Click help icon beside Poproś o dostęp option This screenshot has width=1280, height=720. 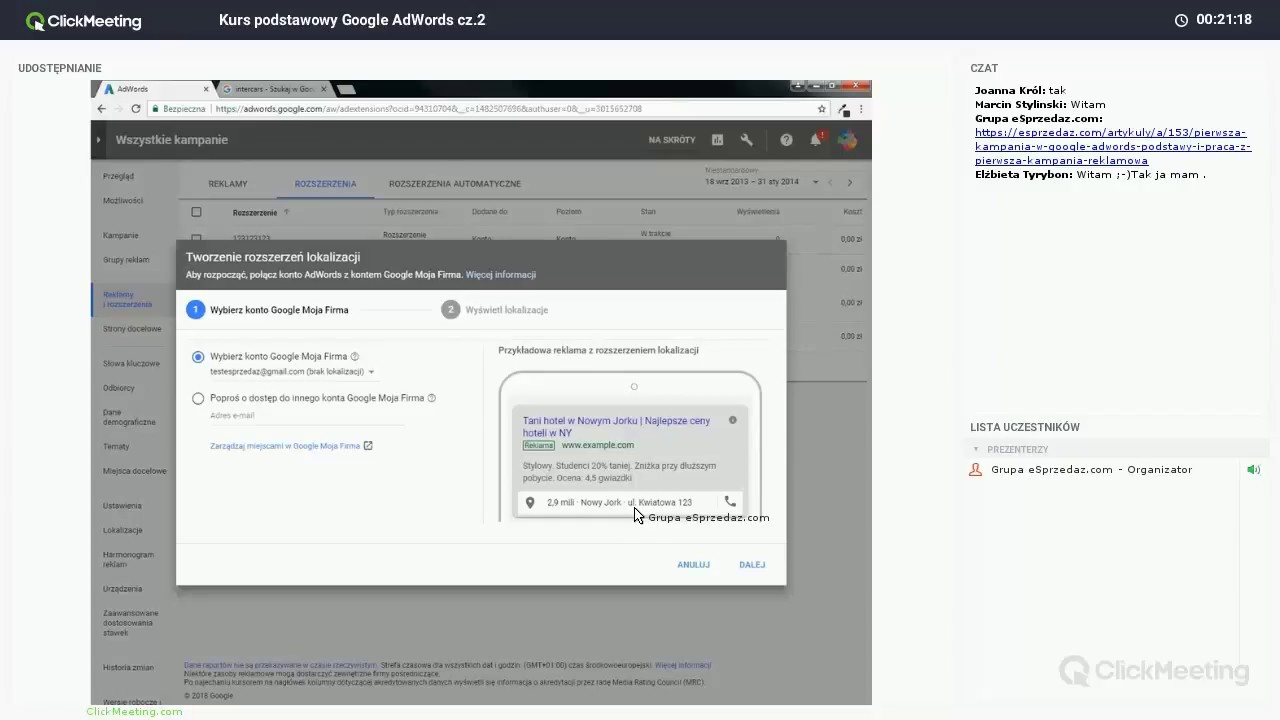[432, 398]
